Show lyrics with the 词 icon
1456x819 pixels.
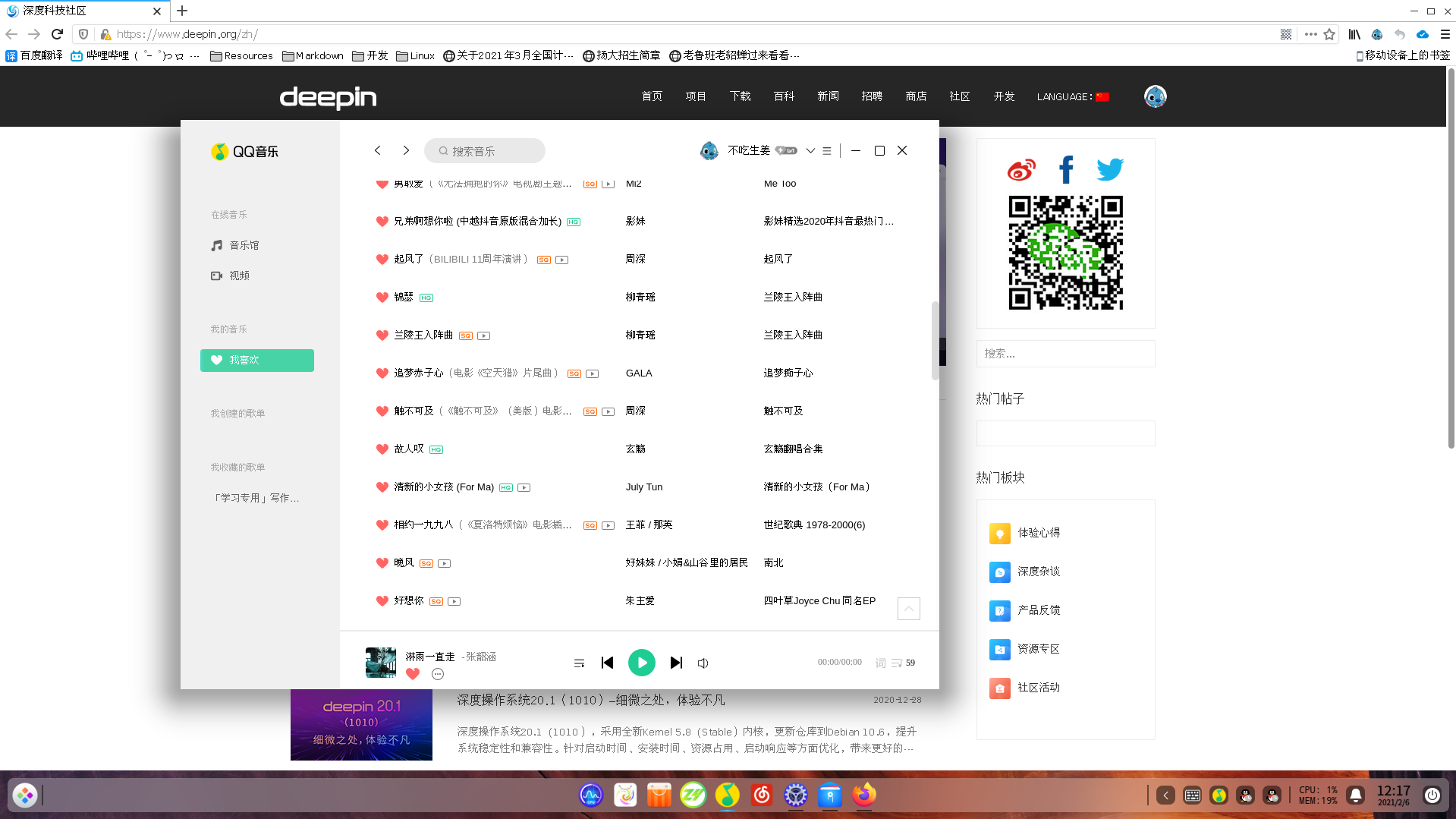880,663
